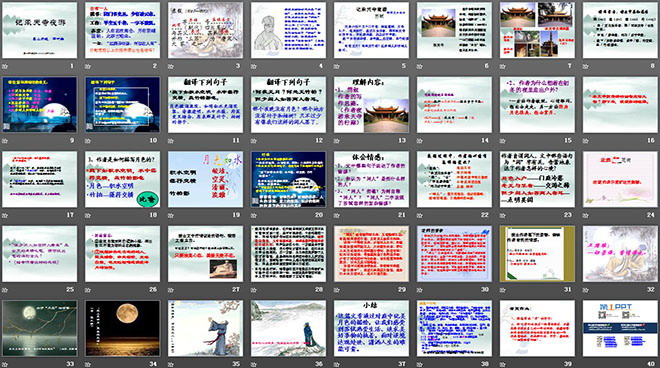The width and height of the screenshot is (660, 368).
Task: Select slide 34 orange full moon thumbnail
Action: tap(122, 328)
